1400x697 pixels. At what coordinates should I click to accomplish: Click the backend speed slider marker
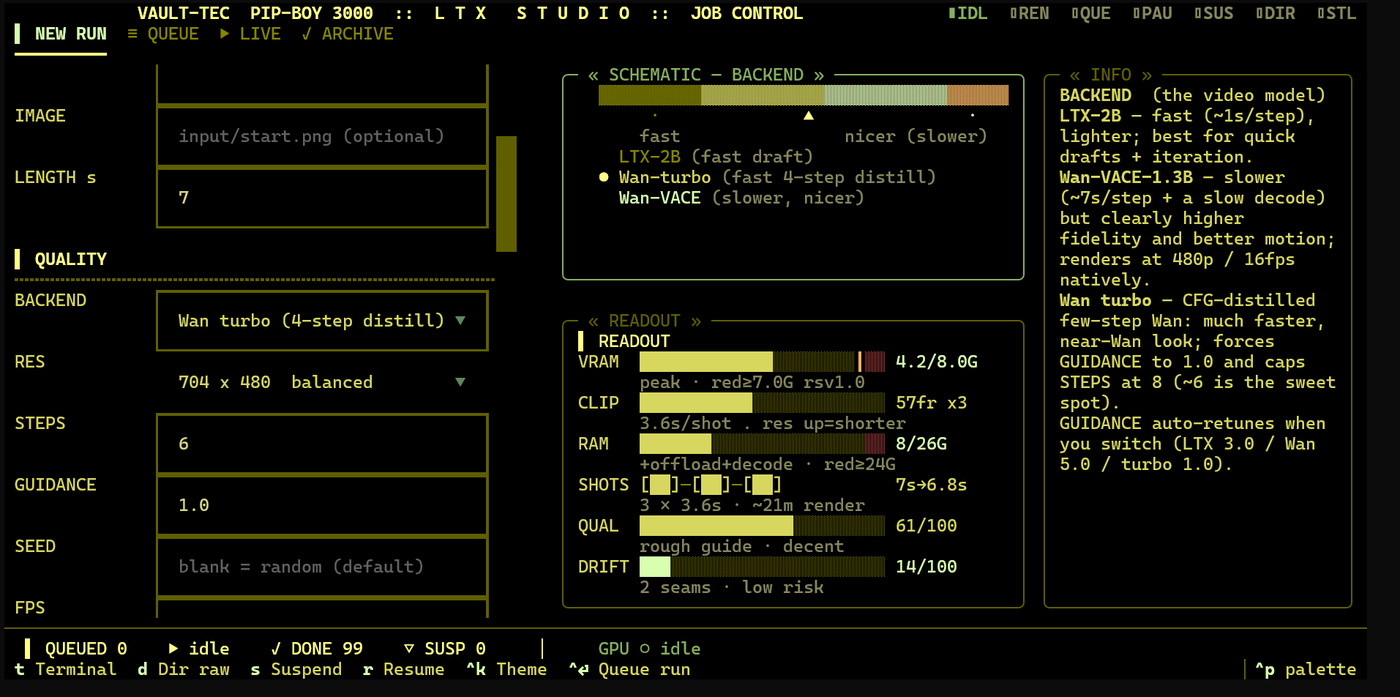808,116
